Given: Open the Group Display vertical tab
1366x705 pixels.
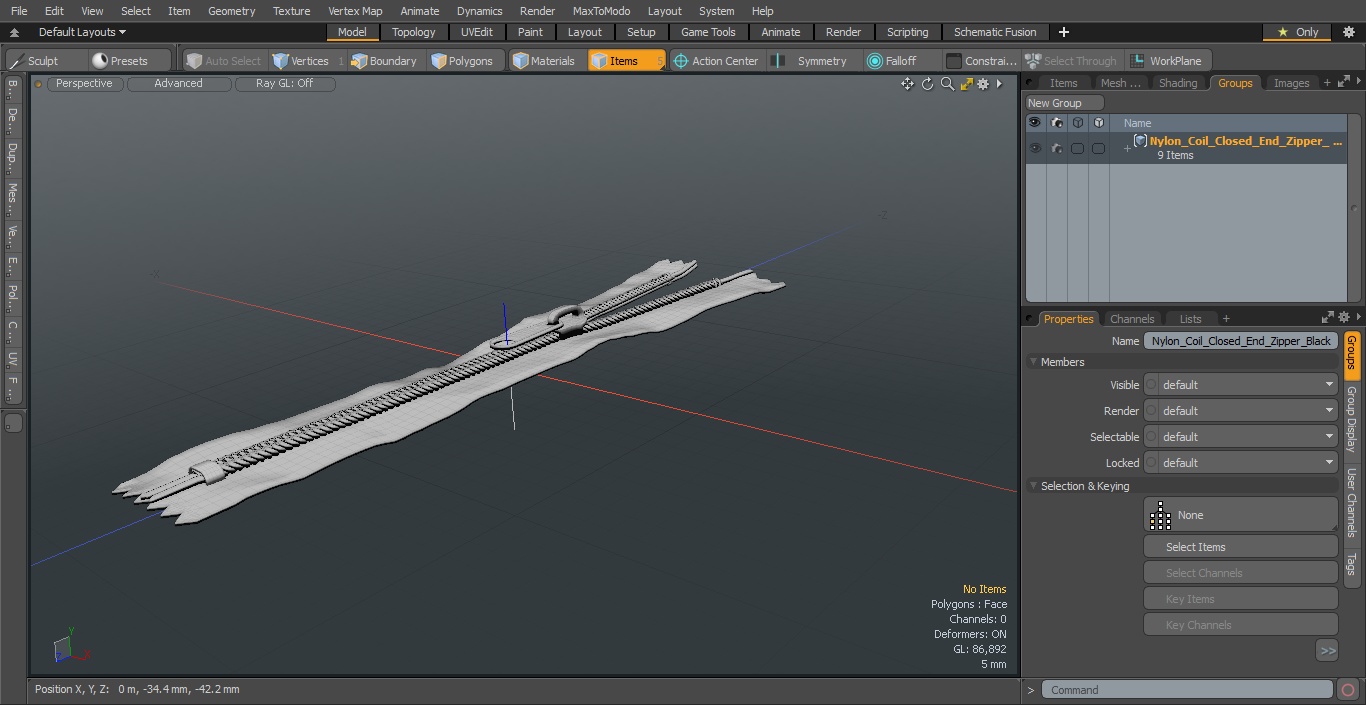Looking at the screenshot, I should coord(1351,419).
